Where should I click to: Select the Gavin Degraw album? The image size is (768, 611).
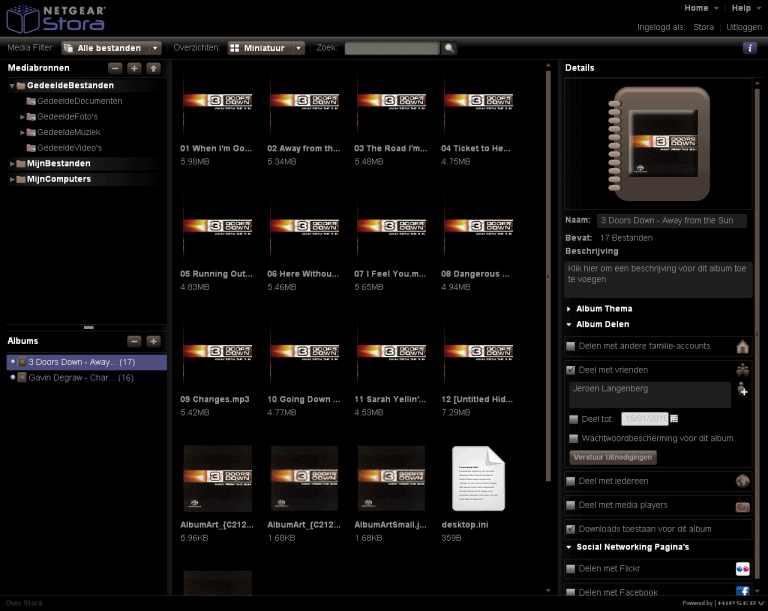(87, 378)
